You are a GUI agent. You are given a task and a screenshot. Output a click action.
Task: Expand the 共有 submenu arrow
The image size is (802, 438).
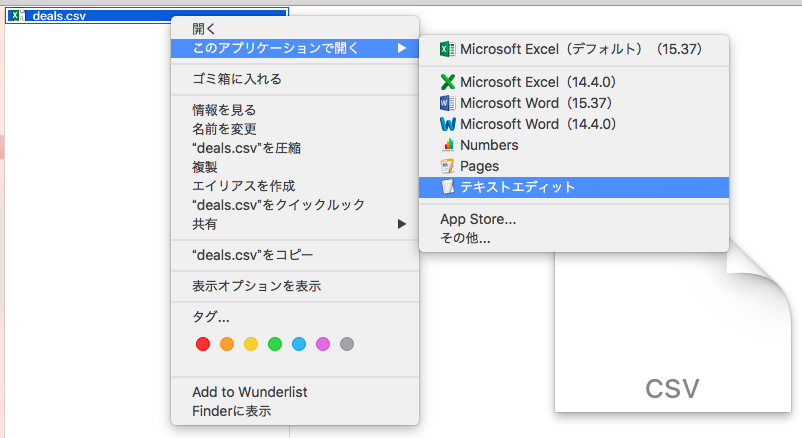tap(402, 224)
